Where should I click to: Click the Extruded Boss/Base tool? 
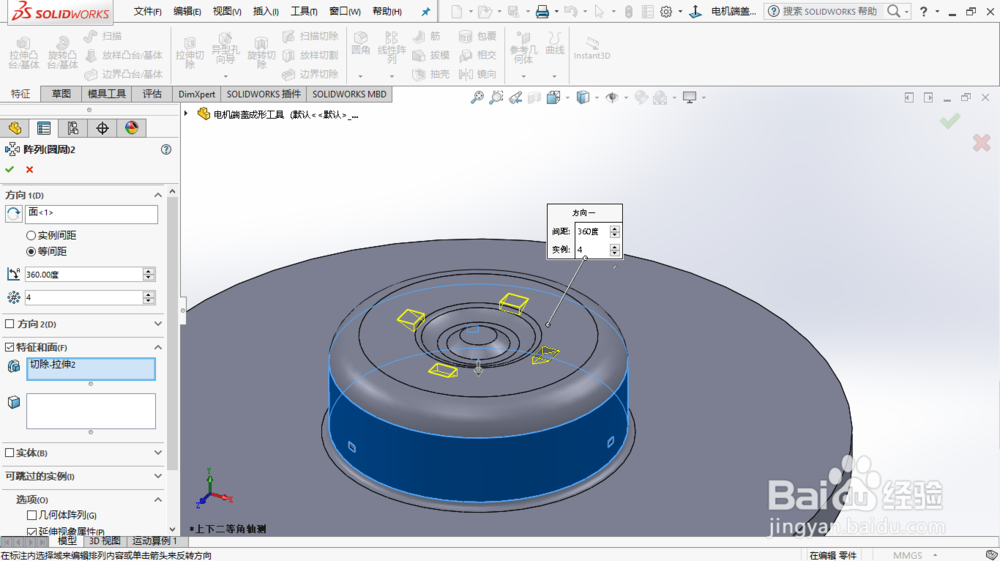point(24,53)
